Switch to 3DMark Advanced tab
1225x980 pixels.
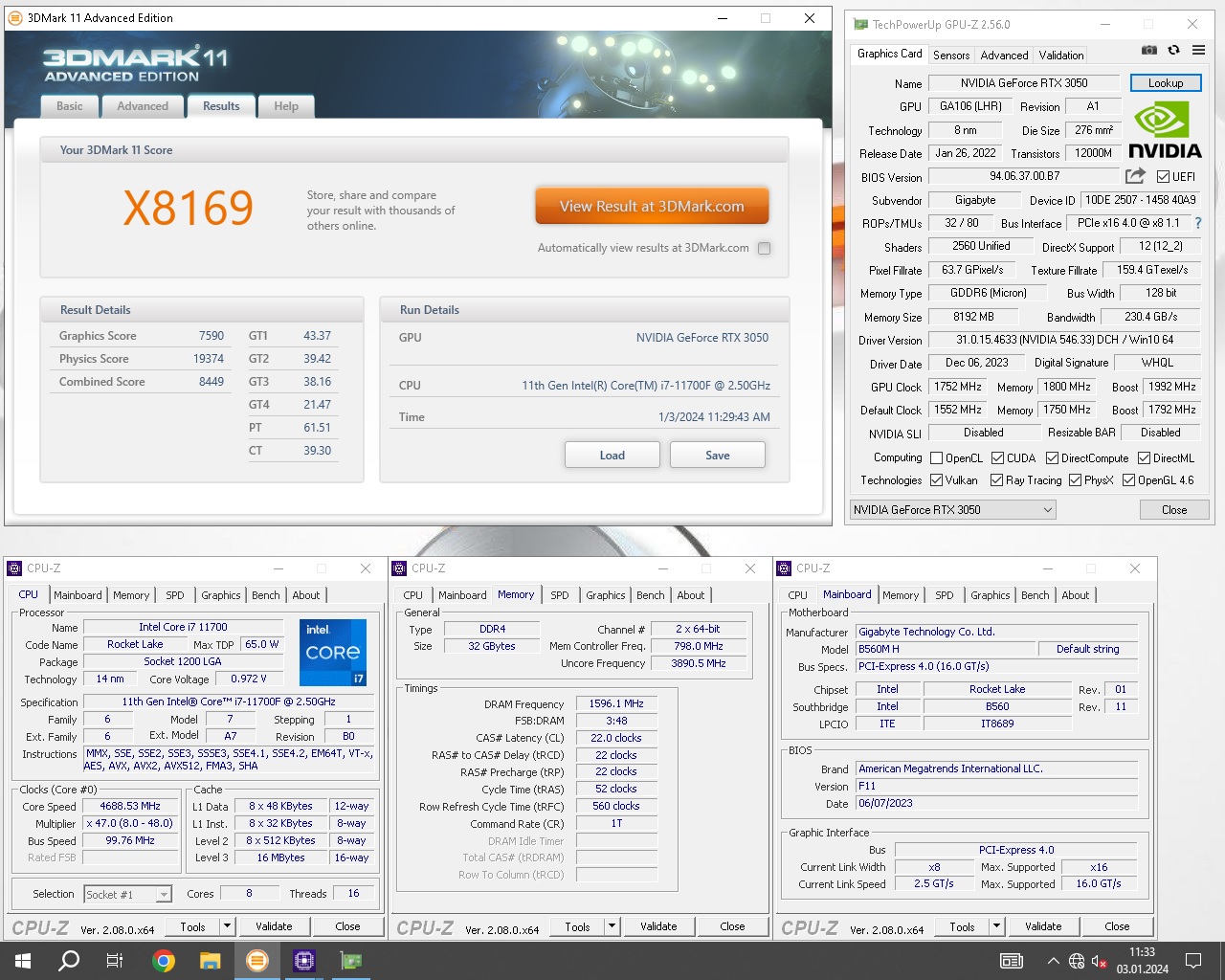click(143, 106)
